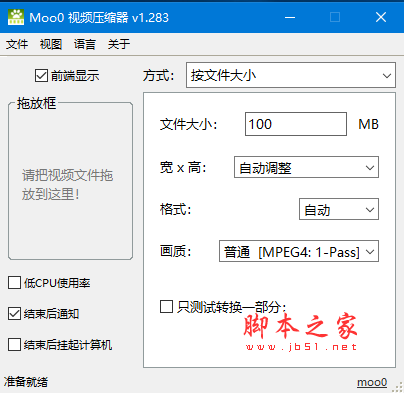Click the Moo0 app icon in title bar
Viewport: 404px width, 393px height.
[16, 17]
